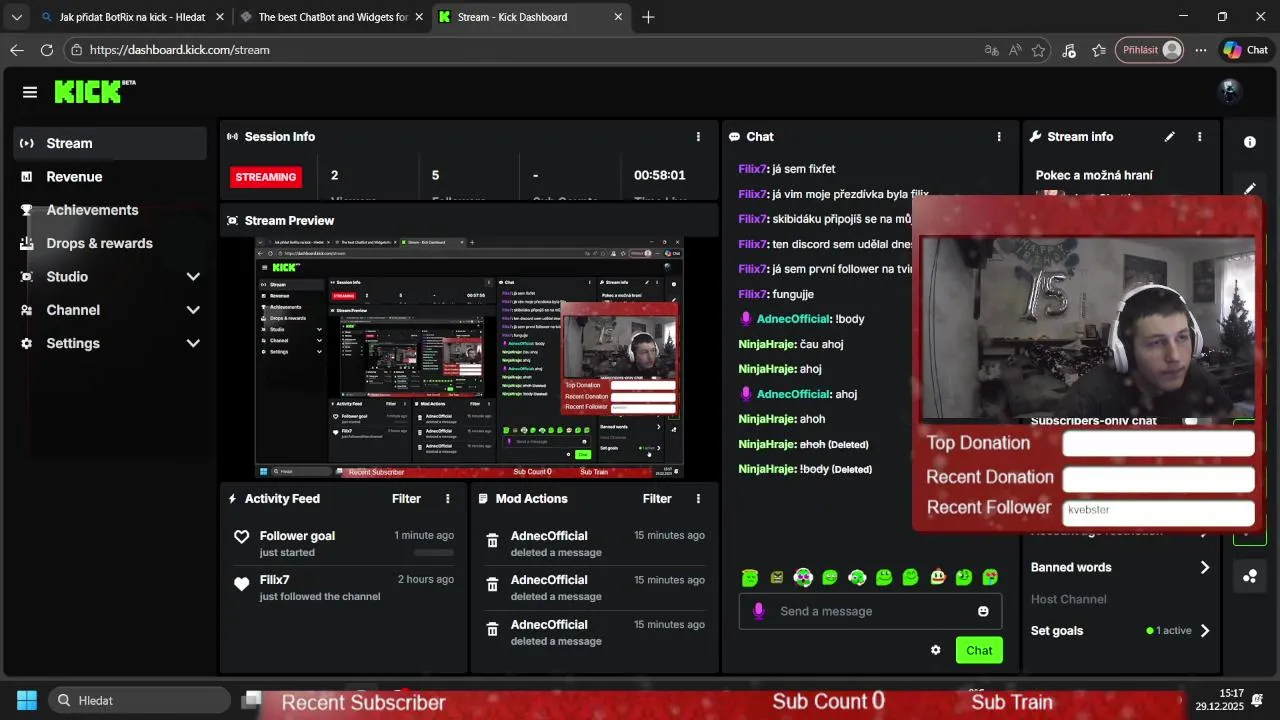Click the browser address bar
The width and height of the screenshot is (1280, 720).
[520, 50]
